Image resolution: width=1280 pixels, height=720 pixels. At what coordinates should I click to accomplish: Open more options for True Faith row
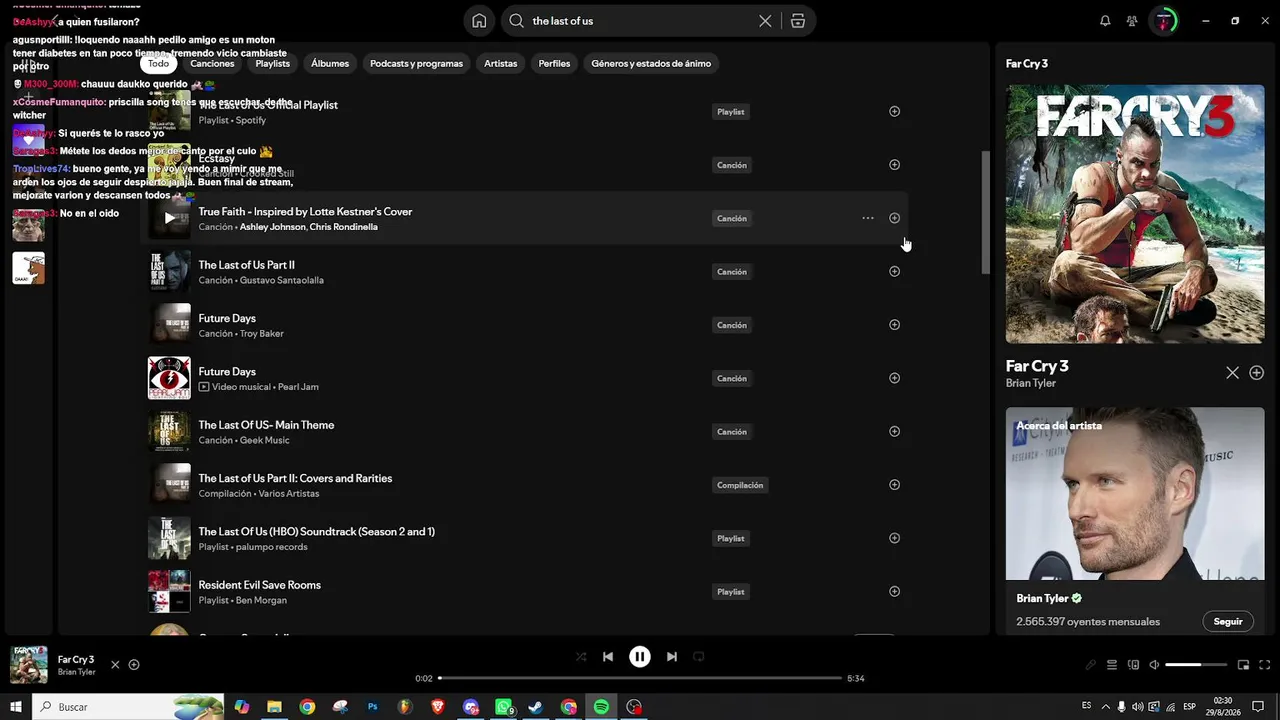click(868, 218)
